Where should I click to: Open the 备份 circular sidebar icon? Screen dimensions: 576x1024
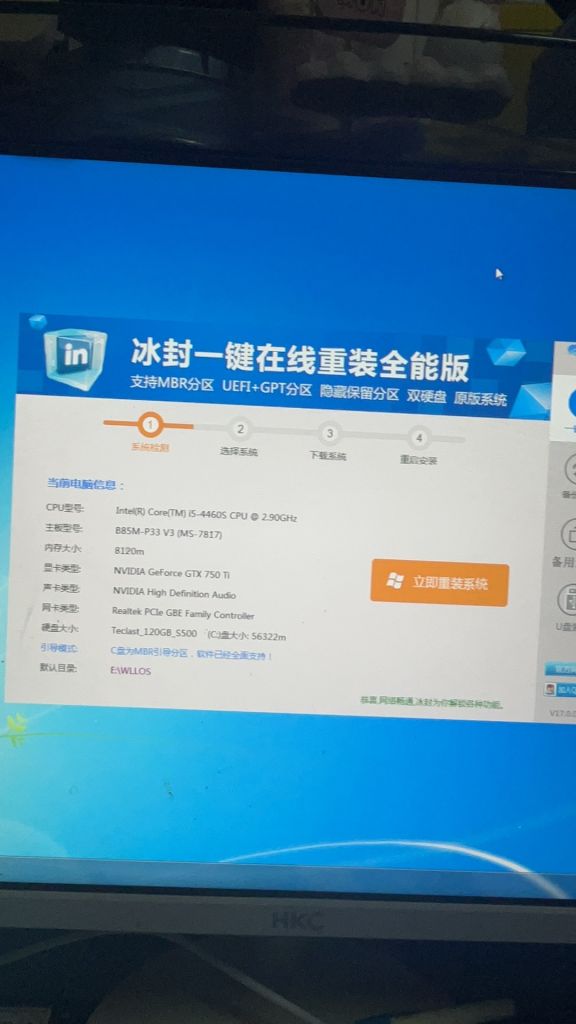click(569, 470)
